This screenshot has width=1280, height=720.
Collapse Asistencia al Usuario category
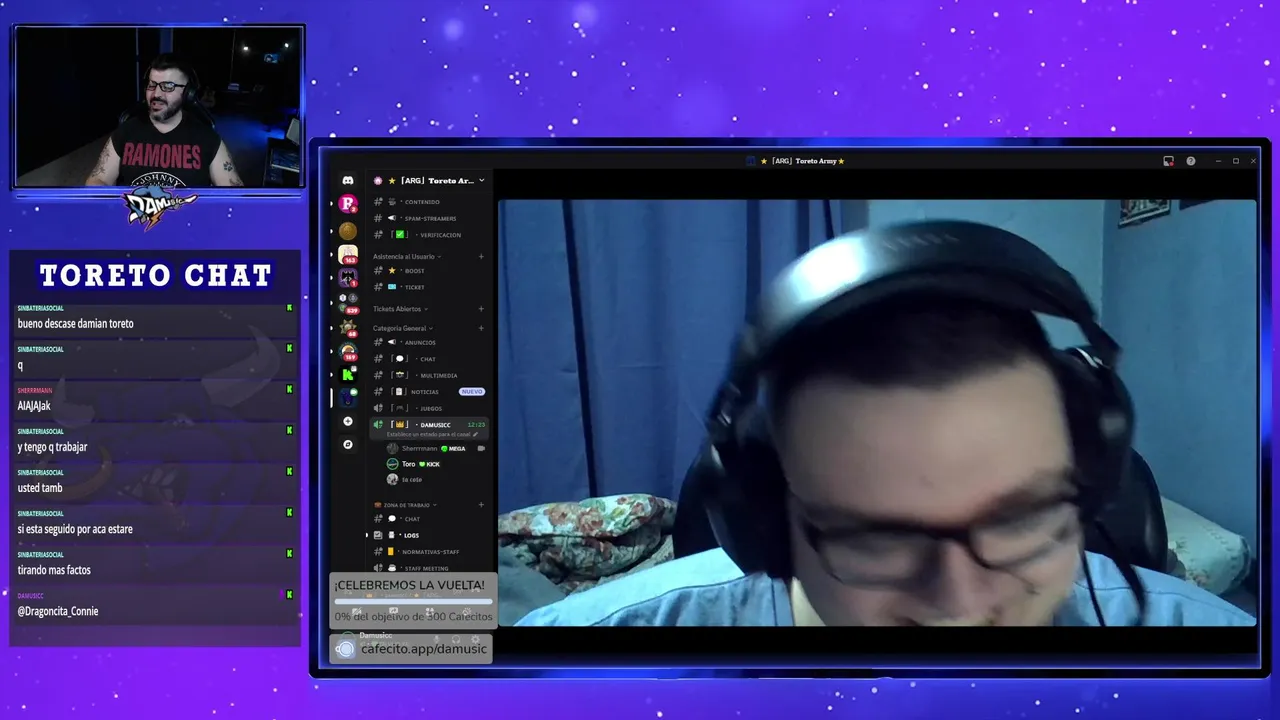coord(407,257)
